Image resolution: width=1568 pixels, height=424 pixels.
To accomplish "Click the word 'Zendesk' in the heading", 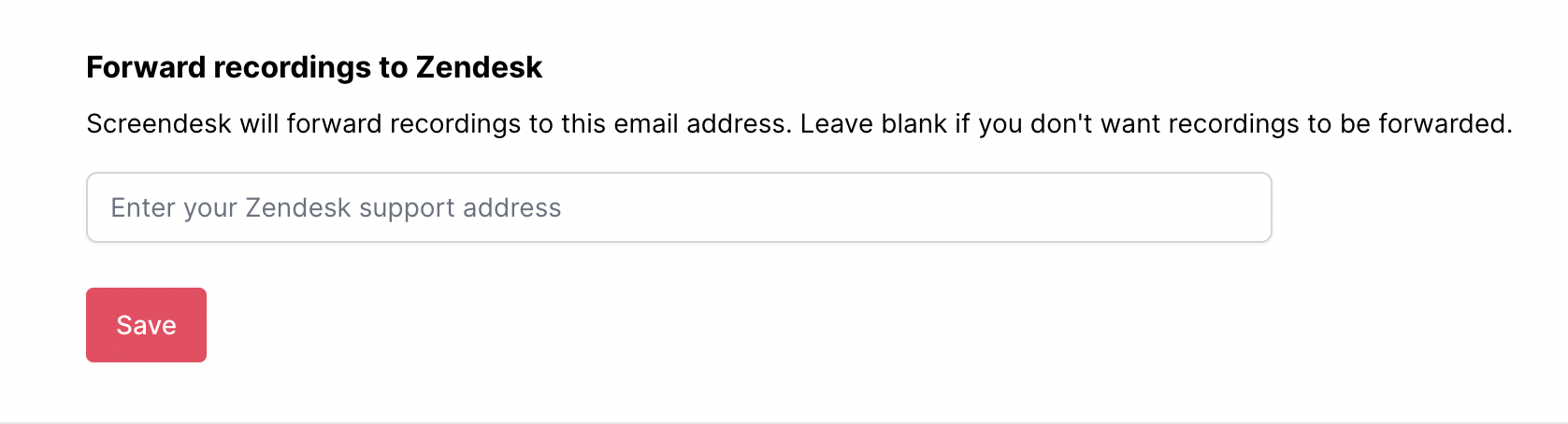I will tap(479, 67).
